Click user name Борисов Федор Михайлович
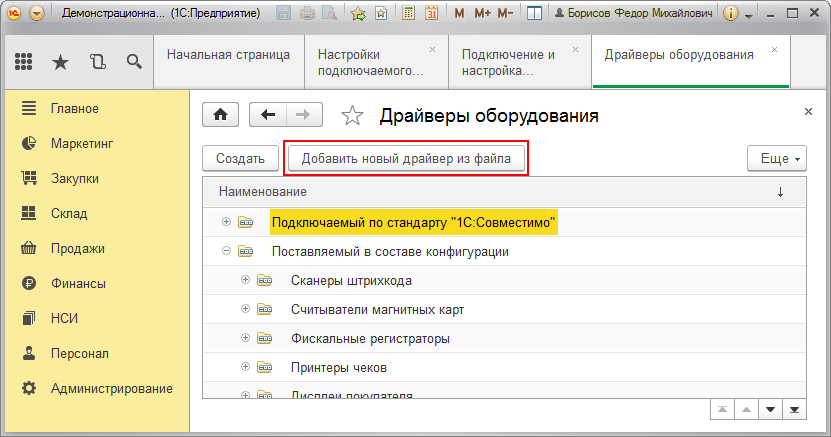This screenshot has width=831, height=437. coord(634,13)
